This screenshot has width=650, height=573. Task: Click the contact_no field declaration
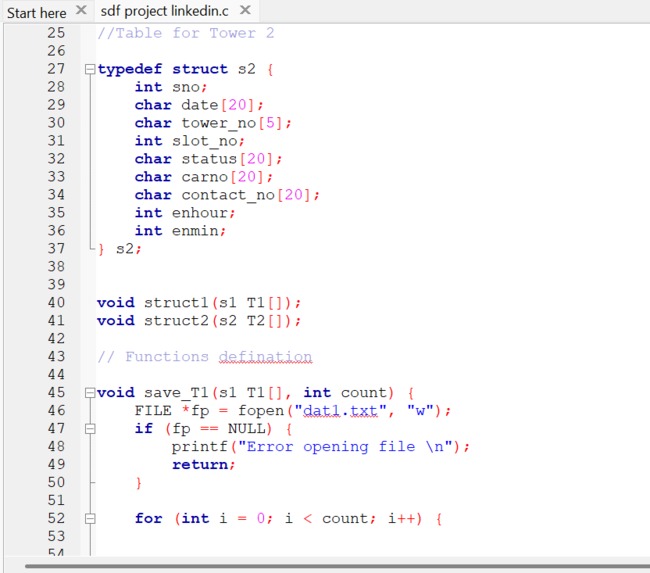[x=227, y=195]
